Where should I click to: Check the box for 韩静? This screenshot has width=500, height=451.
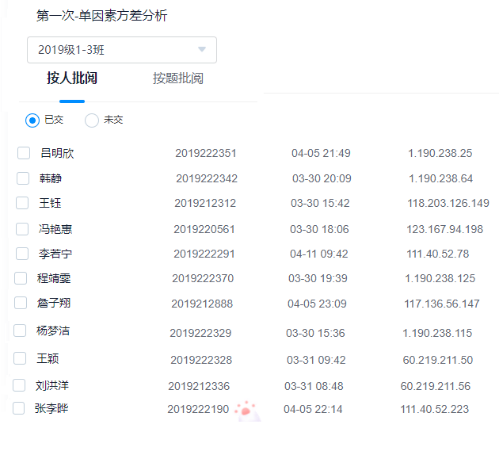pos(23,178)
